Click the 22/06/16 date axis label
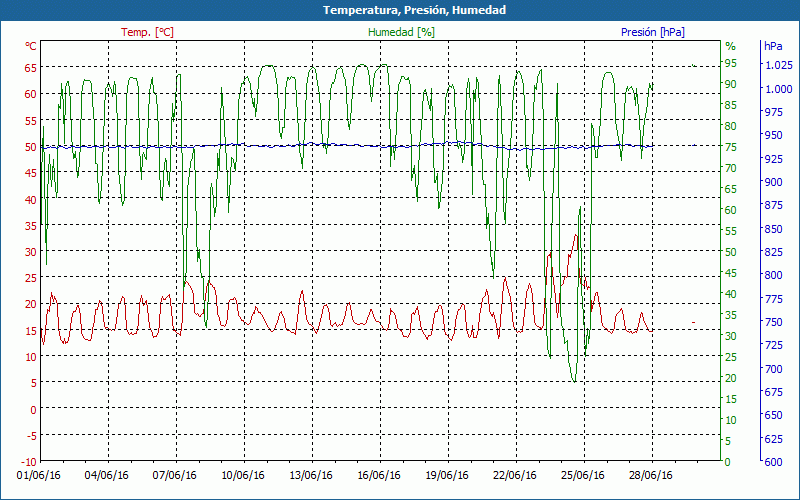Screen dimensions: 800x500 [515, 476]
